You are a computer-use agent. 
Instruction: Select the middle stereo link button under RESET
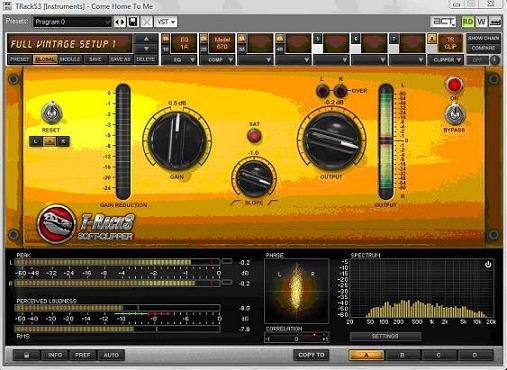(x=49, y=142)
